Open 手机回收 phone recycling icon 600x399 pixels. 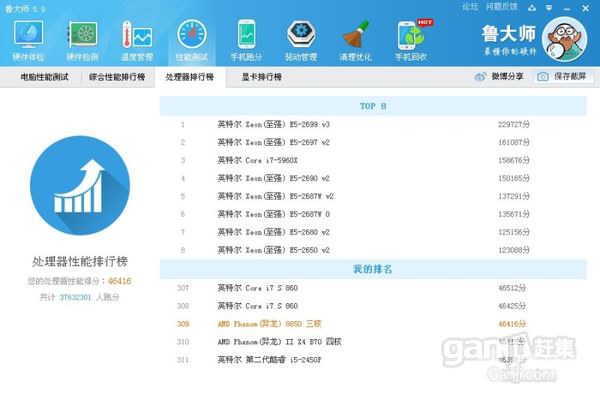pyautogui.click(x=412, y=40)
